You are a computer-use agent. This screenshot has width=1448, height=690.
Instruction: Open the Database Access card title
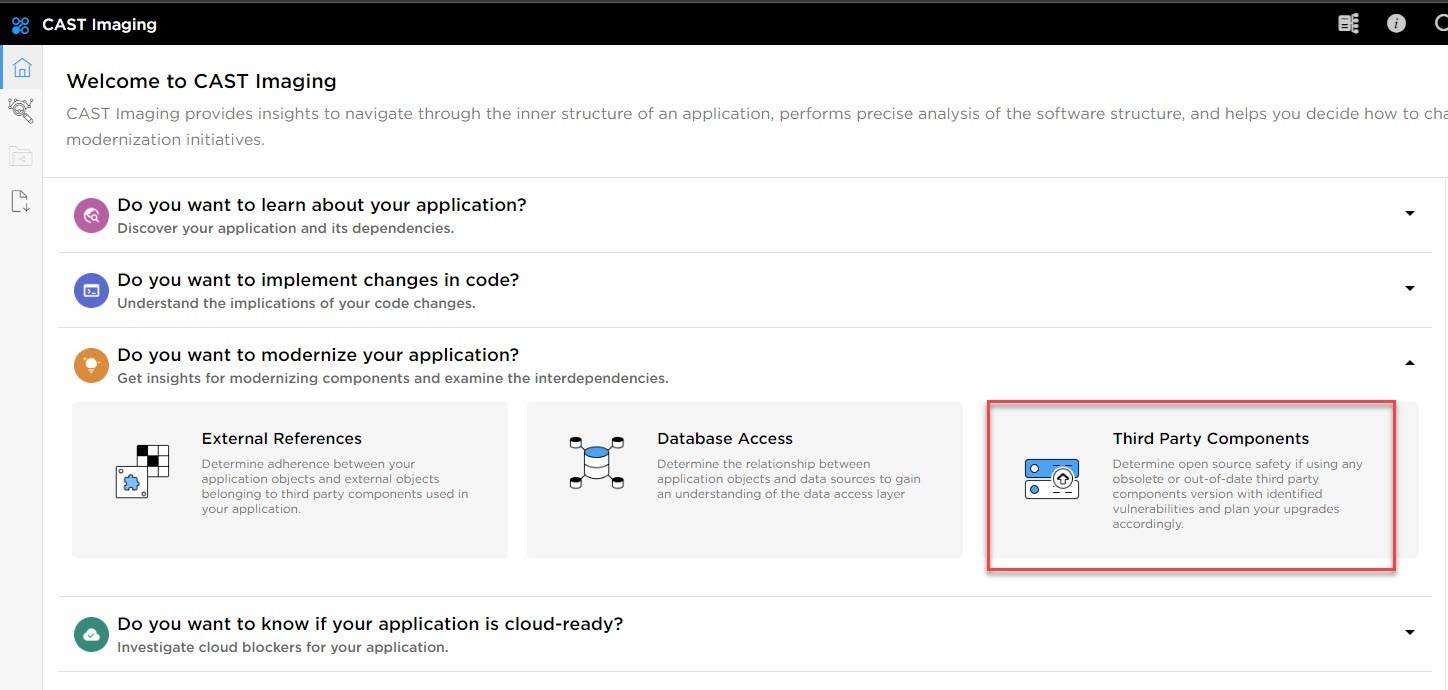(724, 439)
